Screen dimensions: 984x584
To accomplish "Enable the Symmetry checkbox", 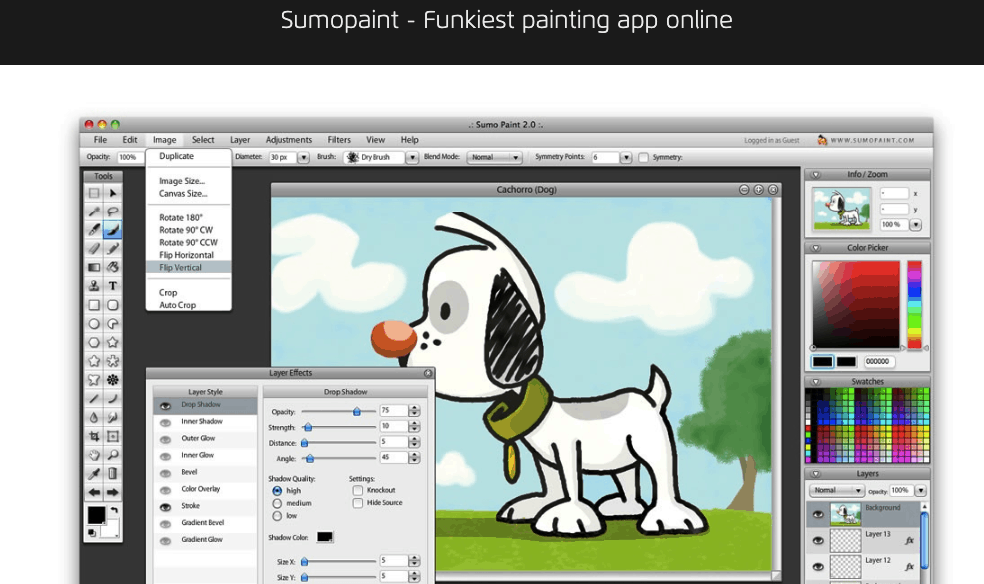I will [643, 157].
